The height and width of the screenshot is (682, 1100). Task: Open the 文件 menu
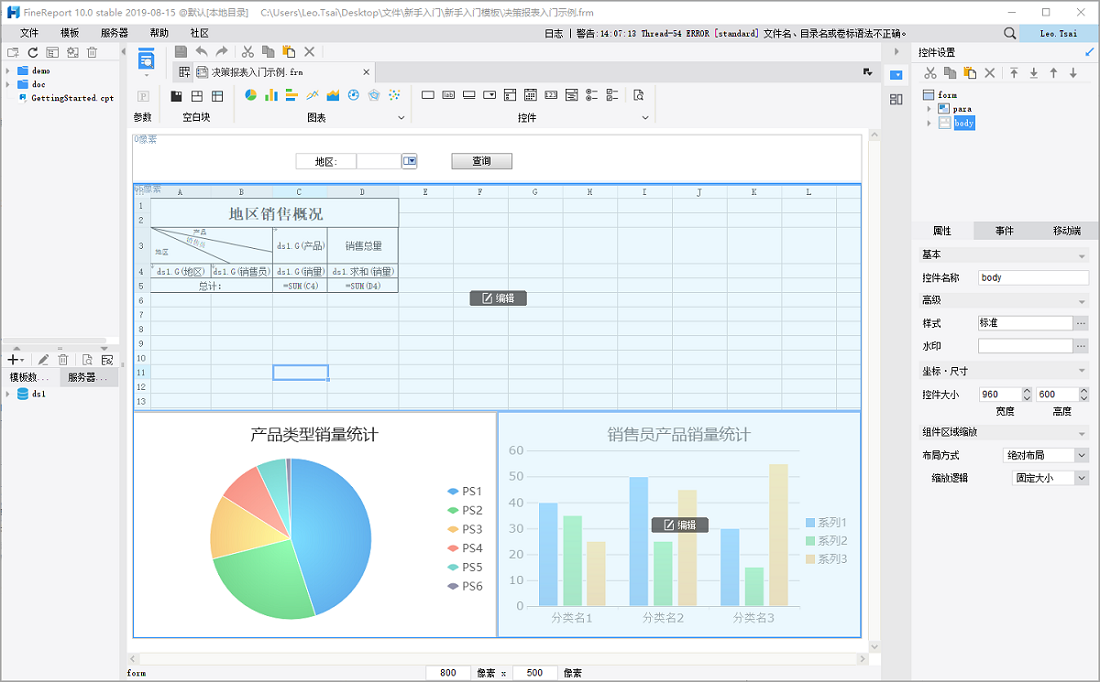29,33
